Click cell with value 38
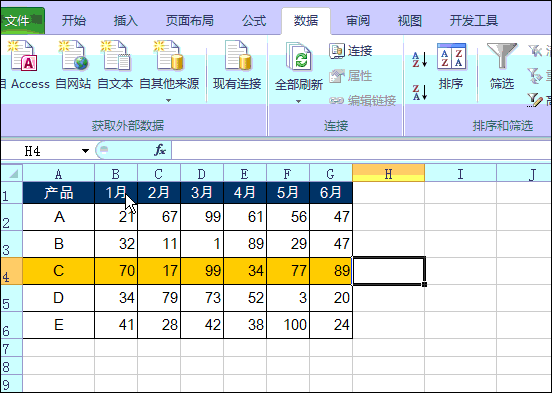The image size is (552, 393). tap(245, 325)
